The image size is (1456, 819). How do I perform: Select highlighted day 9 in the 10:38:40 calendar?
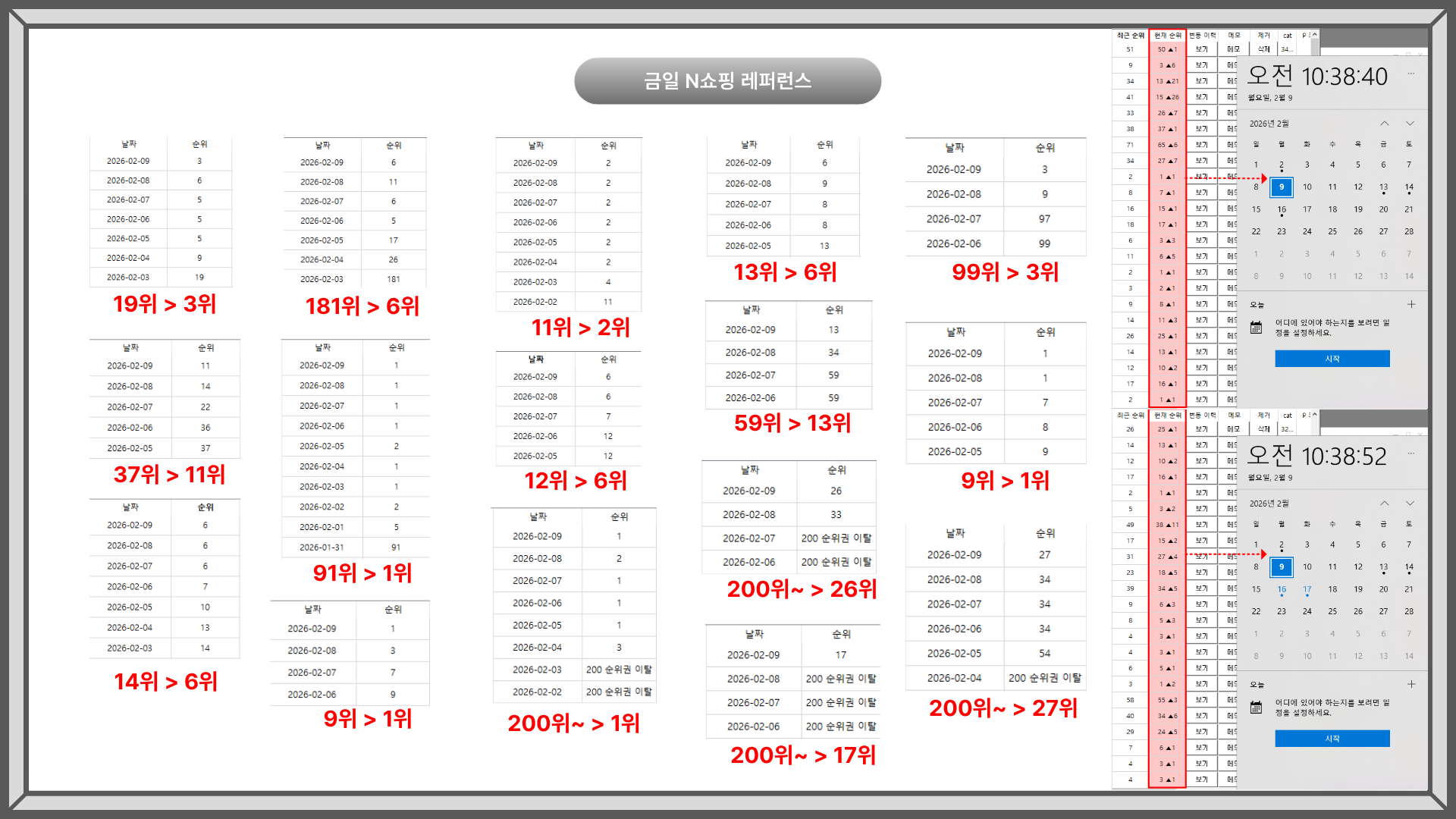[x=1282, y=187]
